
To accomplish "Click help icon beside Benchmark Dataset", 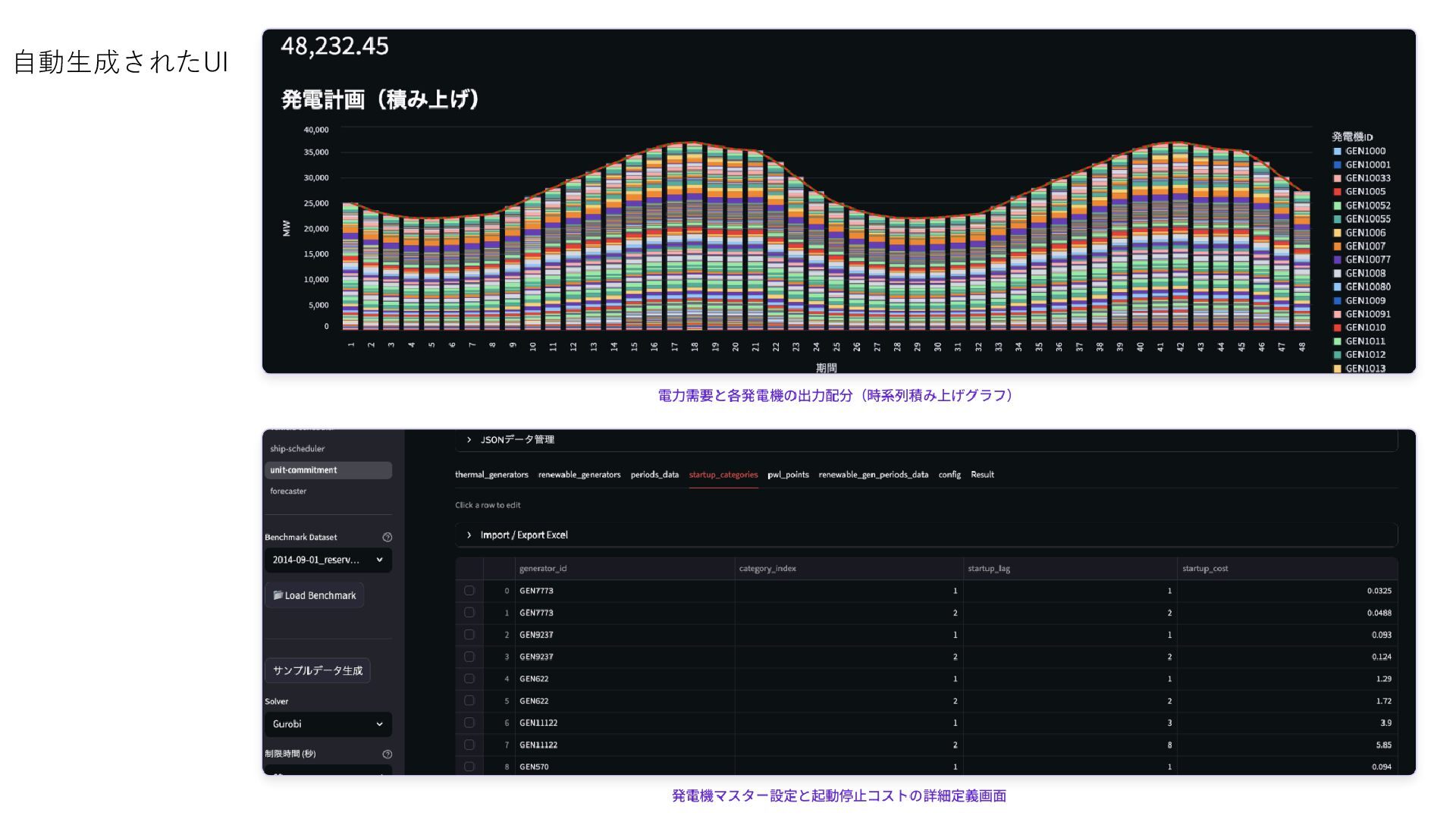I will [x=388, y=537].
